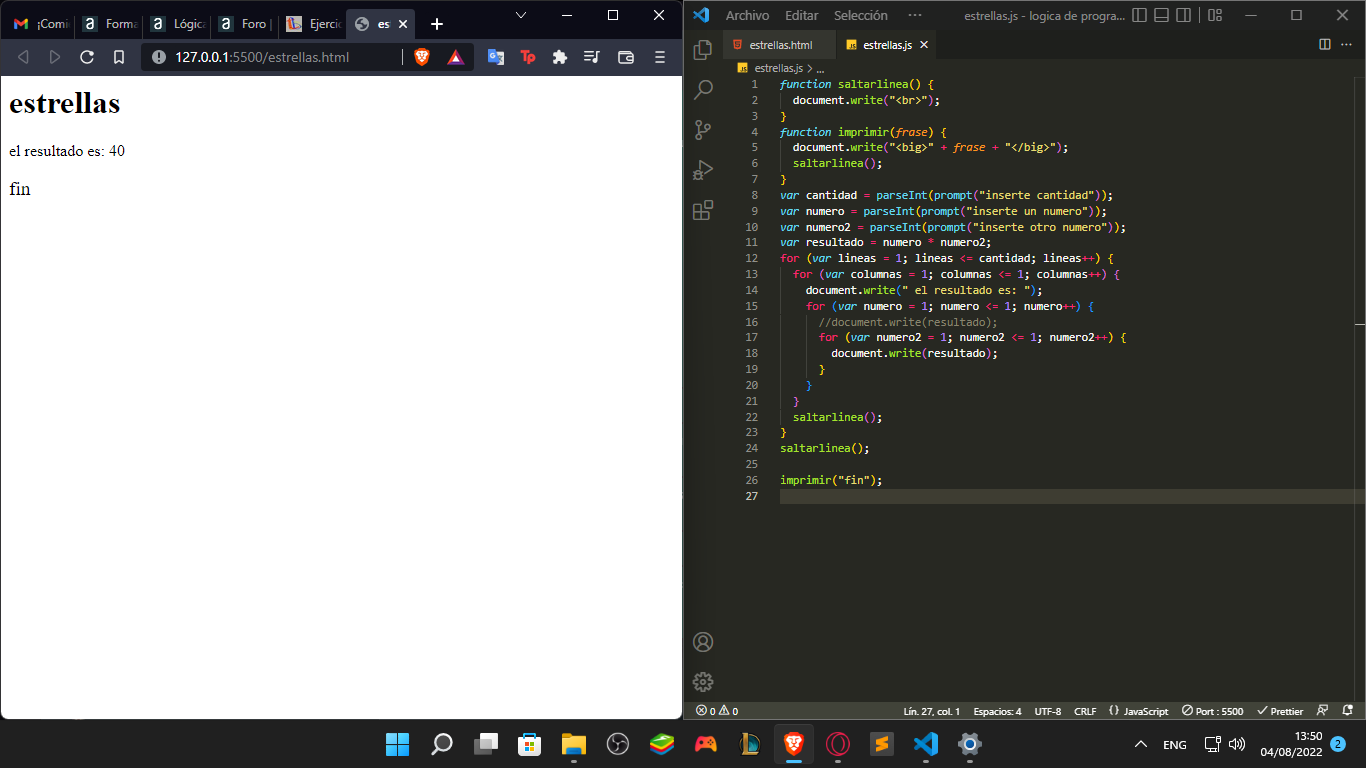Click the editor vertical scrollbar marker
1366x768 pixels.
(1360, 325)
